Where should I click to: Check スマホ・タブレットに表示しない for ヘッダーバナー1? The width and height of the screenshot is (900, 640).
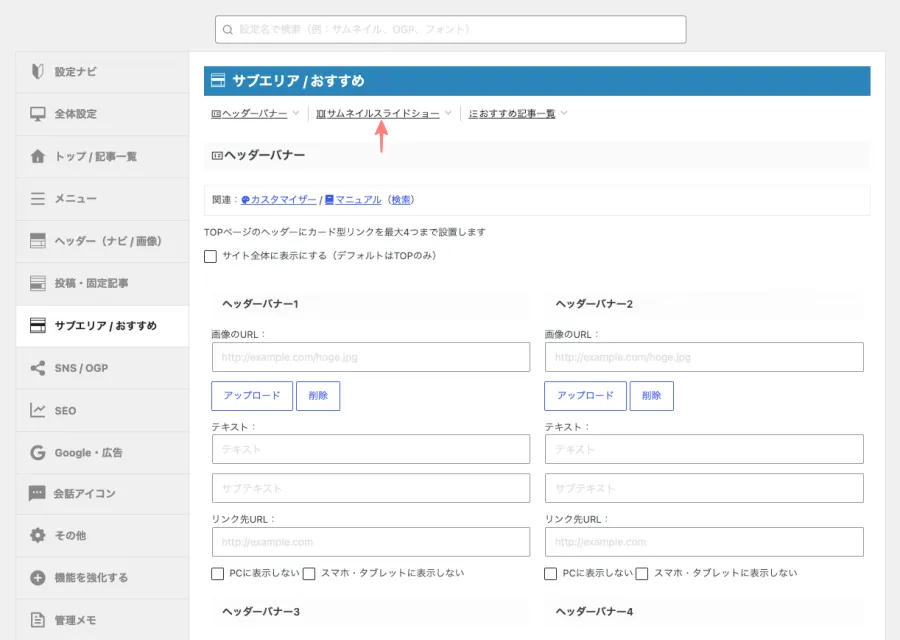click(x=309, y=573)
